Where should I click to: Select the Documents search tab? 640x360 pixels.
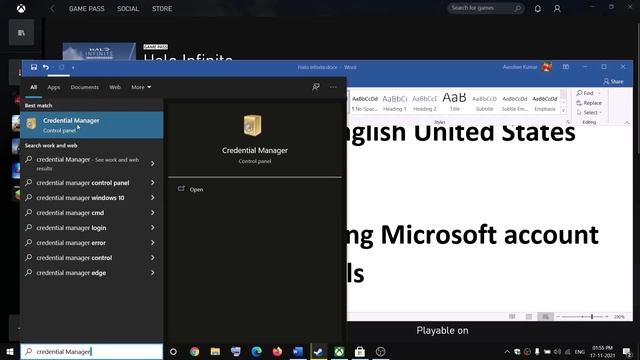[x=84, y=87]
